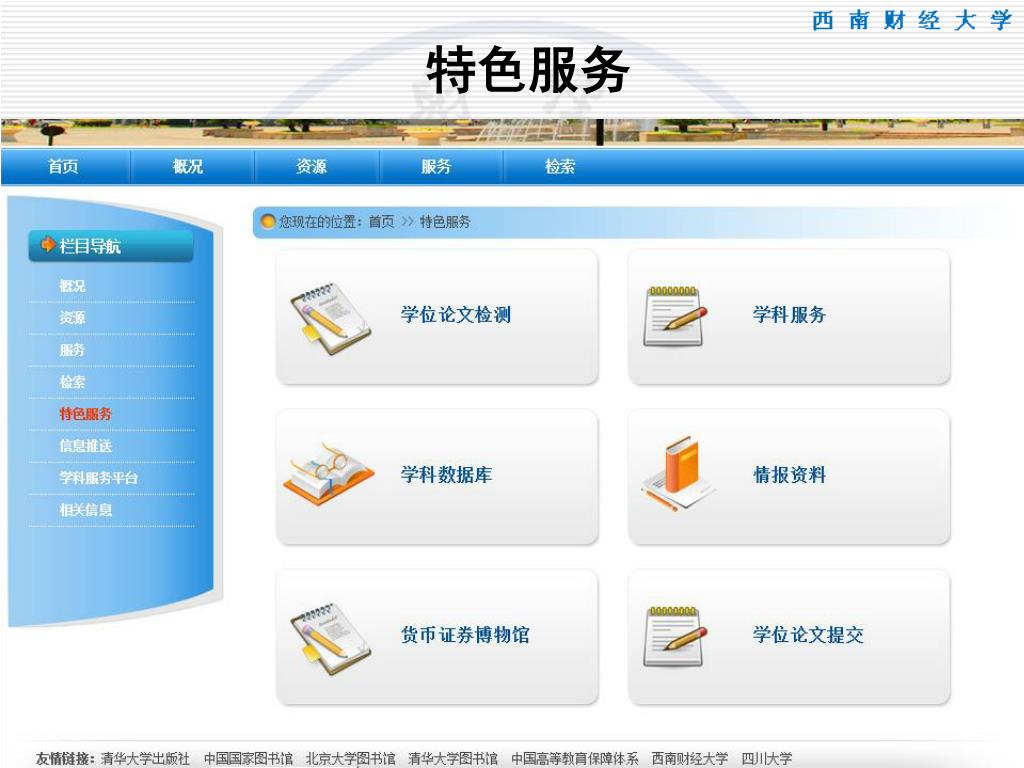
Task: Open the 检索 top navigation tab
Action: 560,167
